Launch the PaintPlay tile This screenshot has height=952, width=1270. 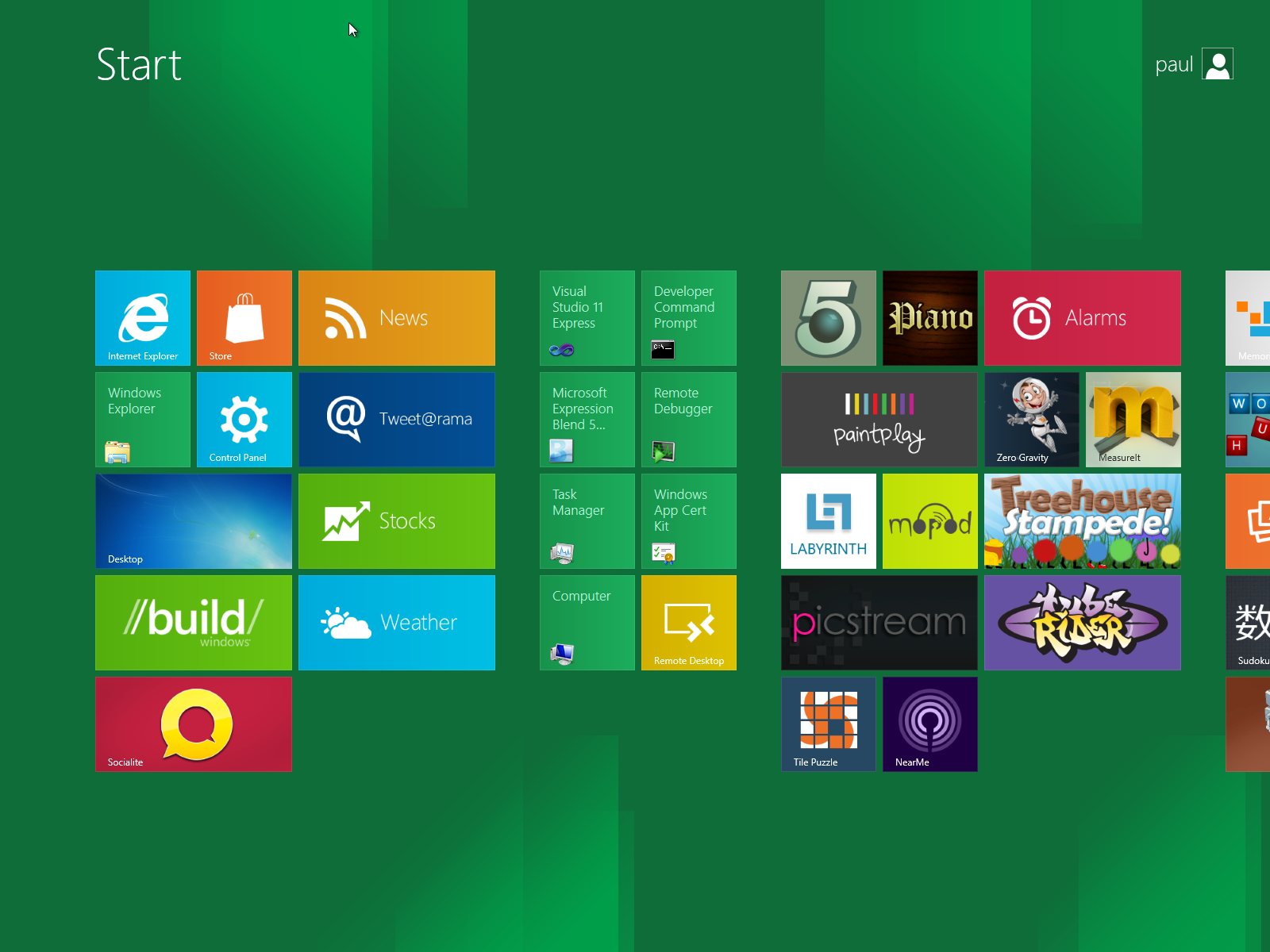[879, 420]
